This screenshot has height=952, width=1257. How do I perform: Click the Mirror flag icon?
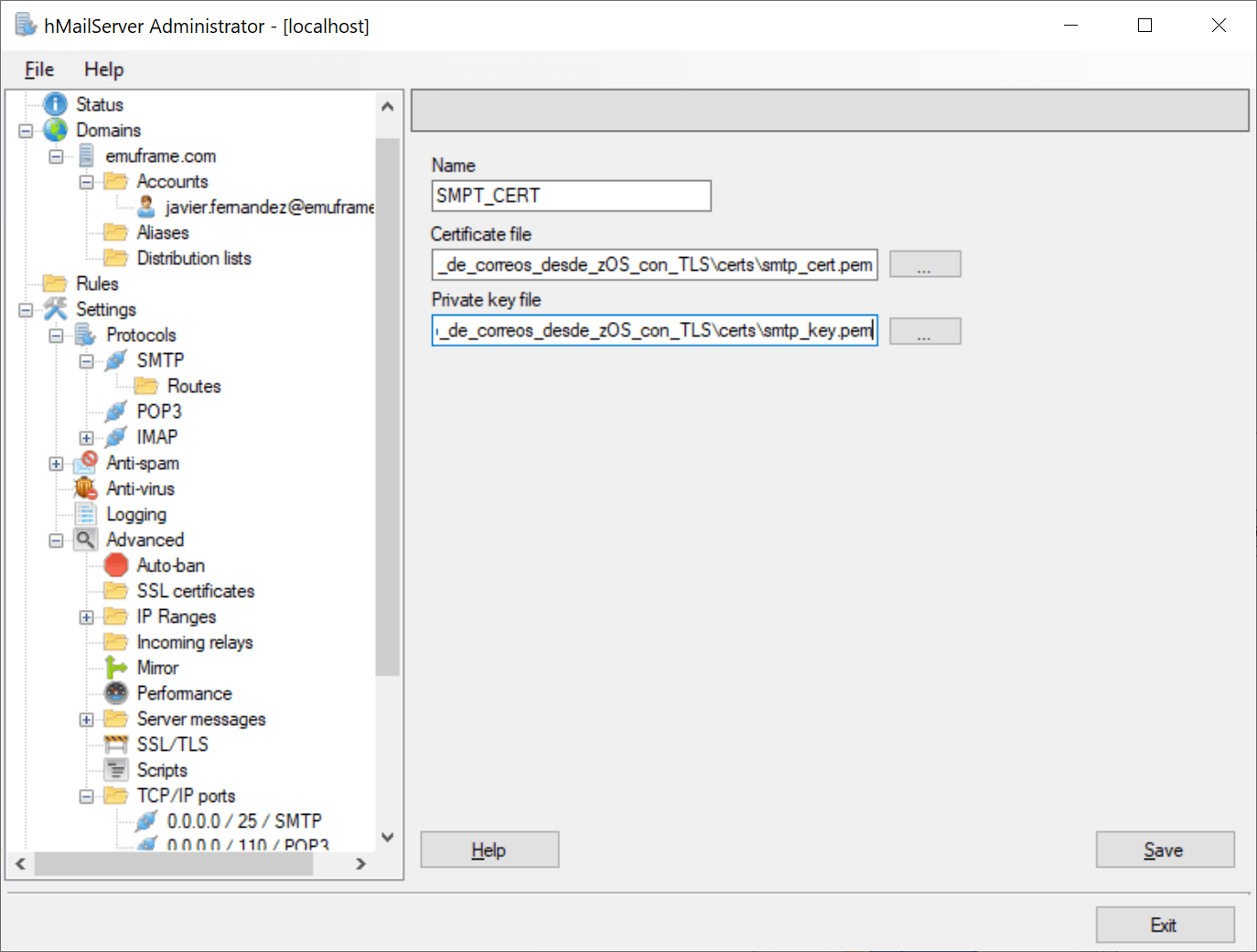115,668
